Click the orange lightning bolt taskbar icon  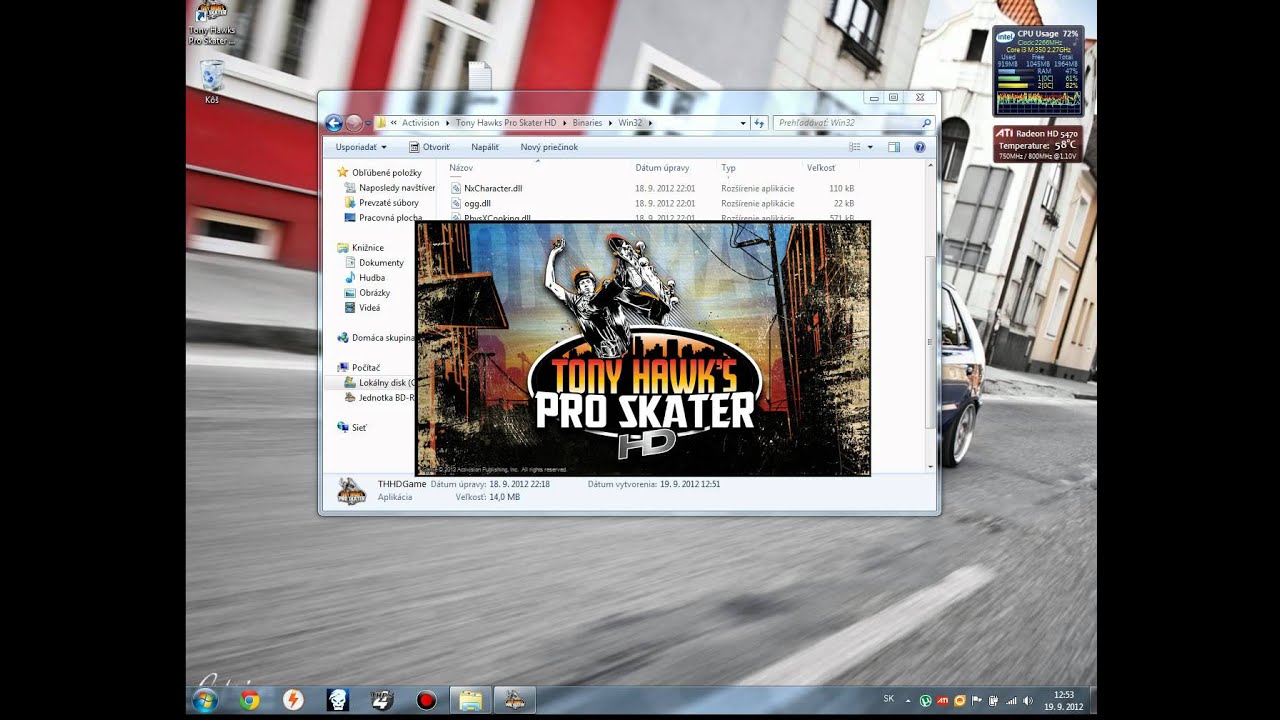point(293,700)
